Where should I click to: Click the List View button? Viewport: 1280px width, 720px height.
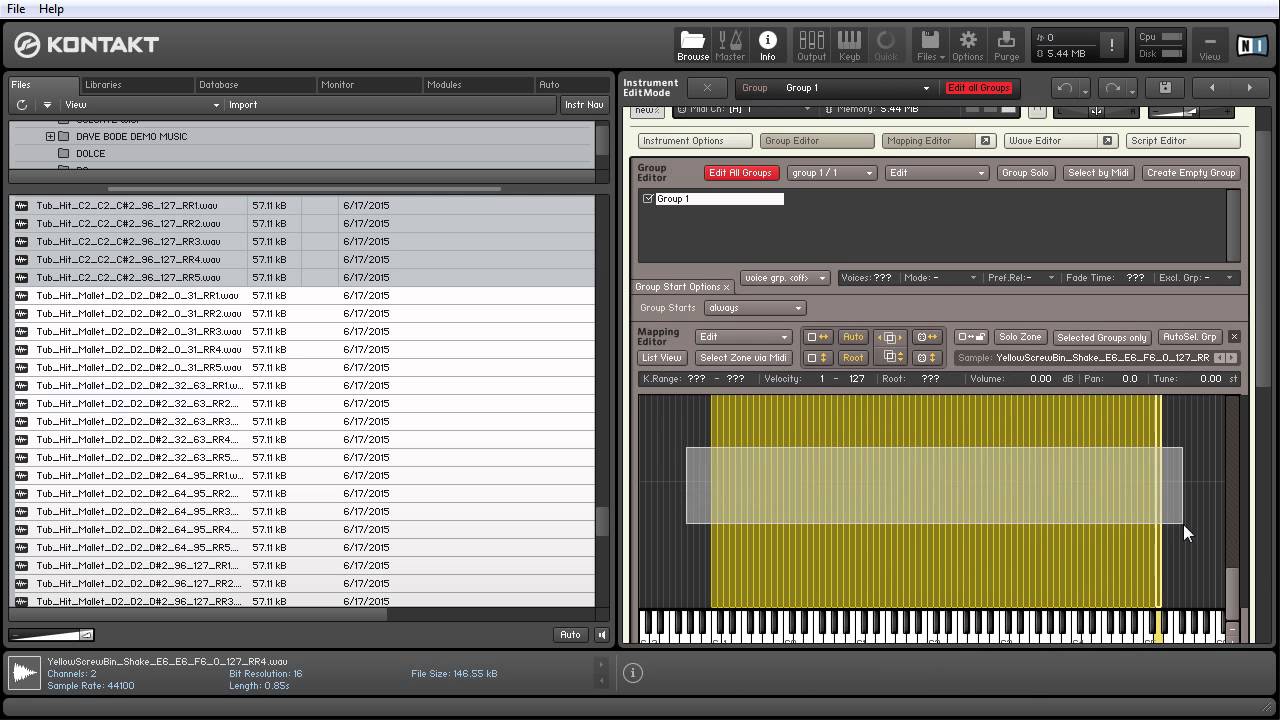click(662, 358)
